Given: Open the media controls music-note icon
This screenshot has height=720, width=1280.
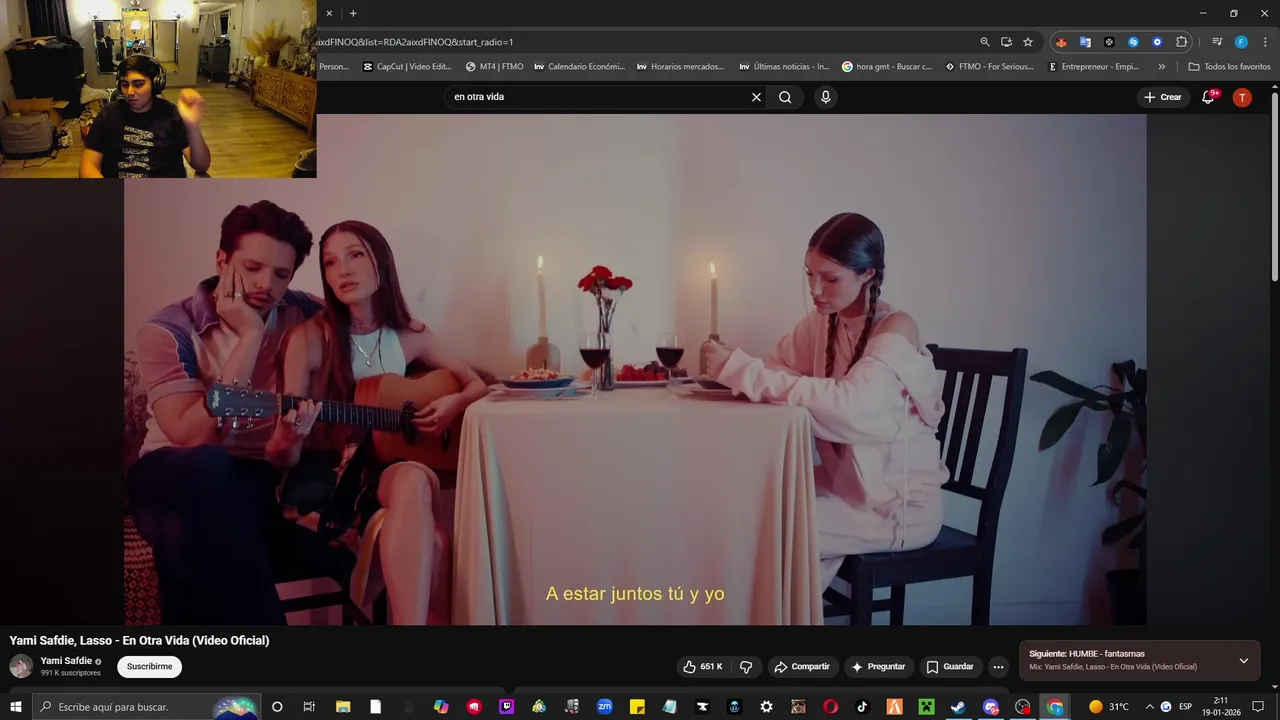Looking at the screenshot, I should coord(1217,42).
